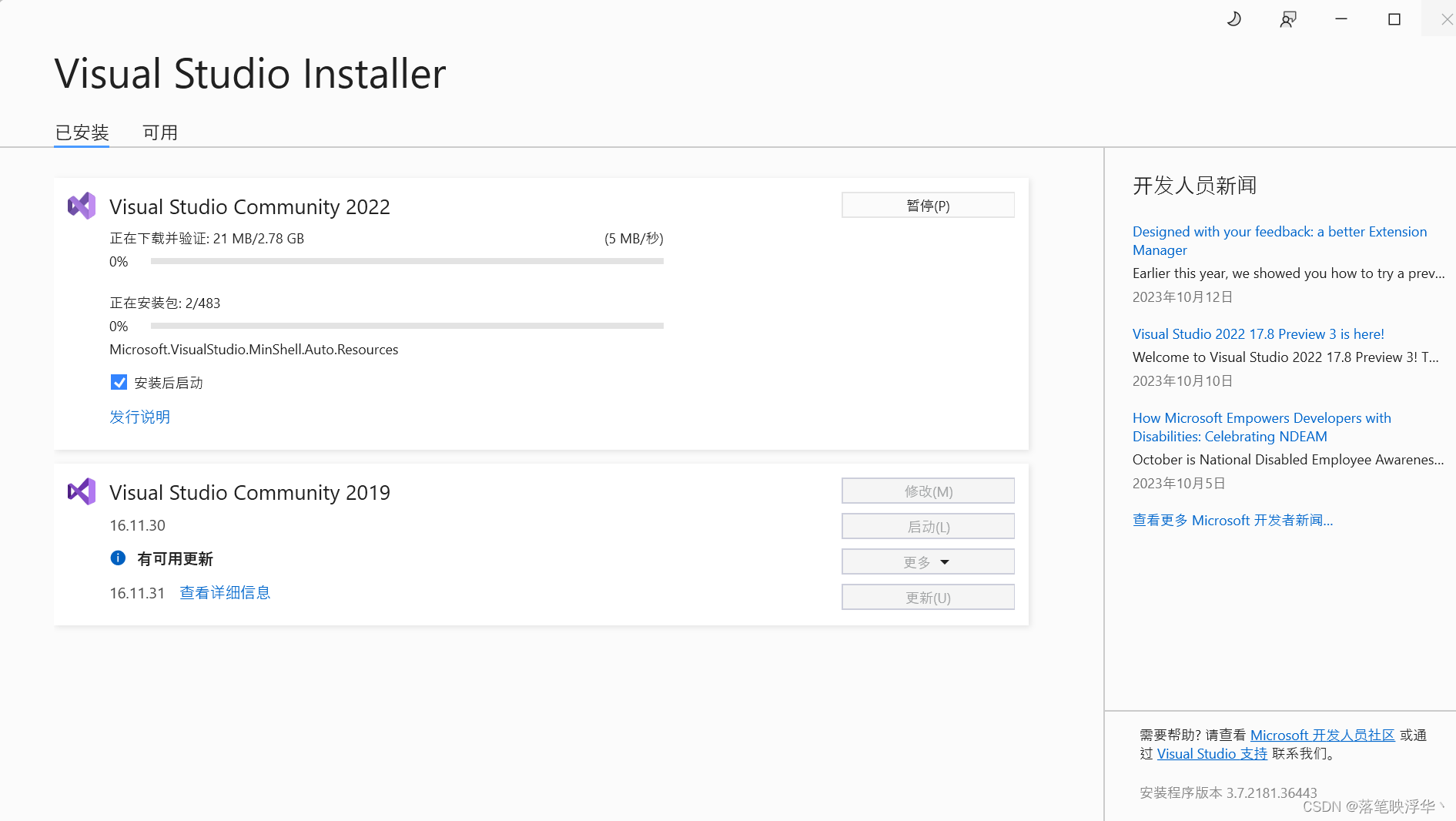Switch to the 可用 tab

159,132
